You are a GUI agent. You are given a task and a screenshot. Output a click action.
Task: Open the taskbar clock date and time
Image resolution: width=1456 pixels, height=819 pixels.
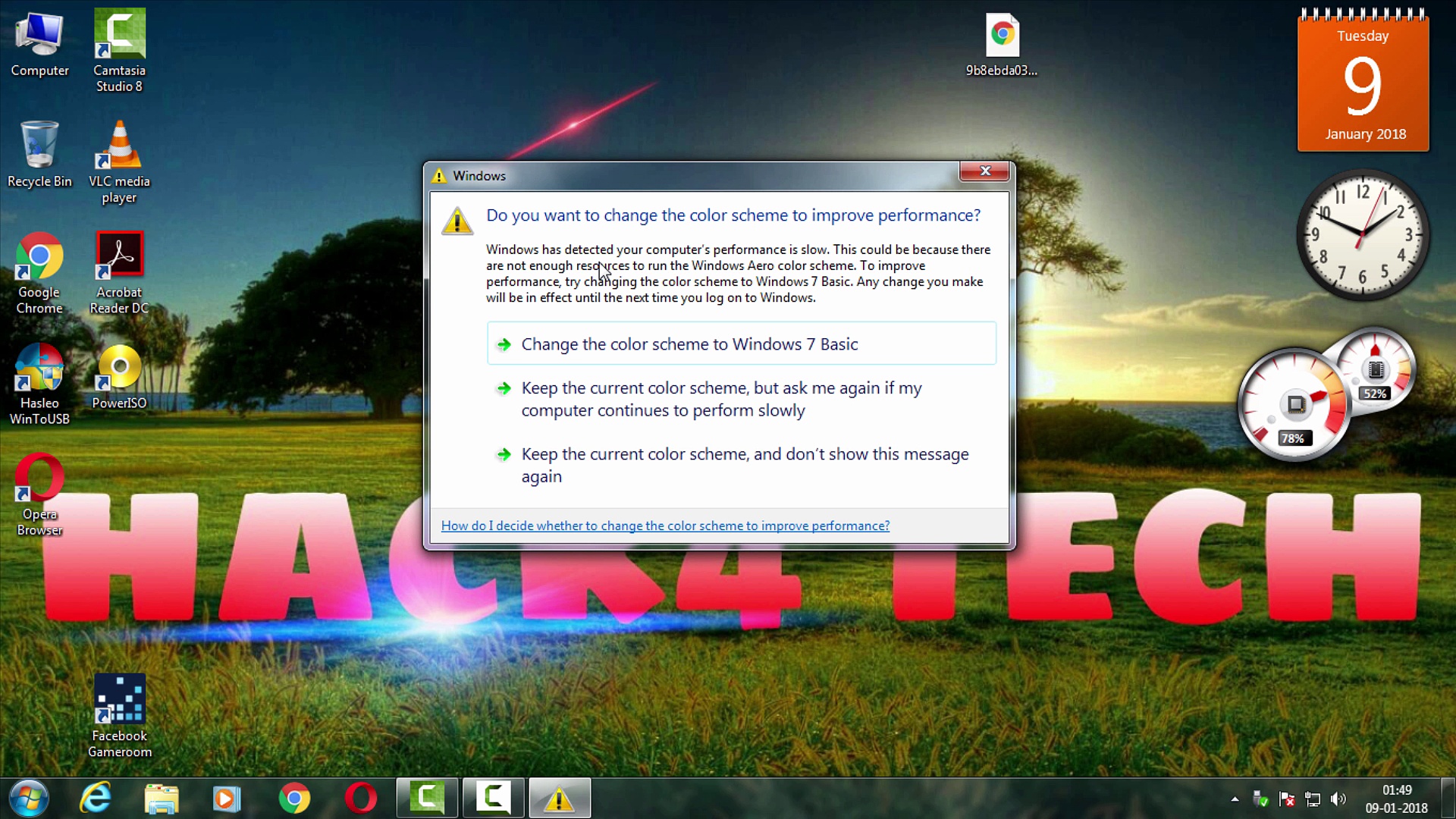(1396, 799)
